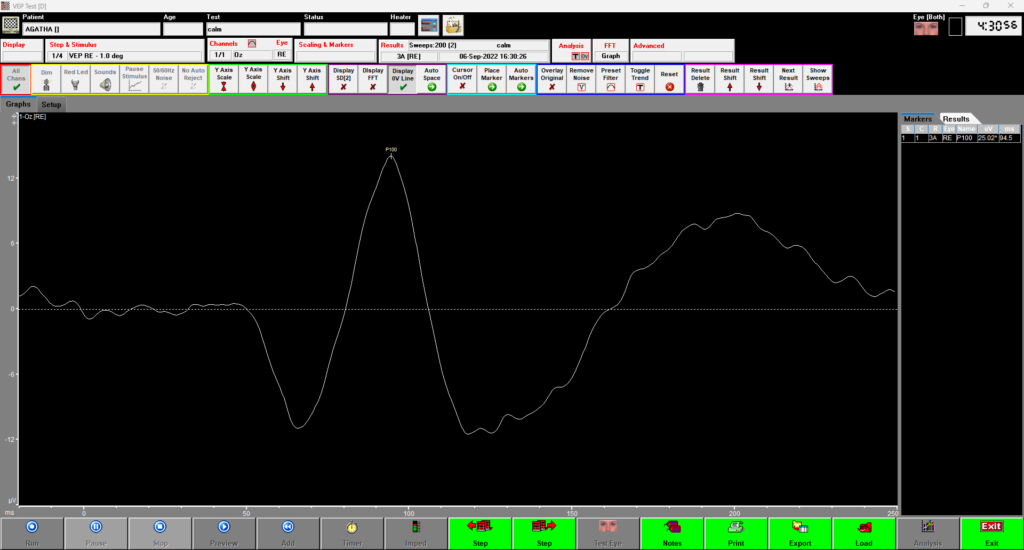Click the Auto Space button
1024x550 pixels.
(431, 80)
